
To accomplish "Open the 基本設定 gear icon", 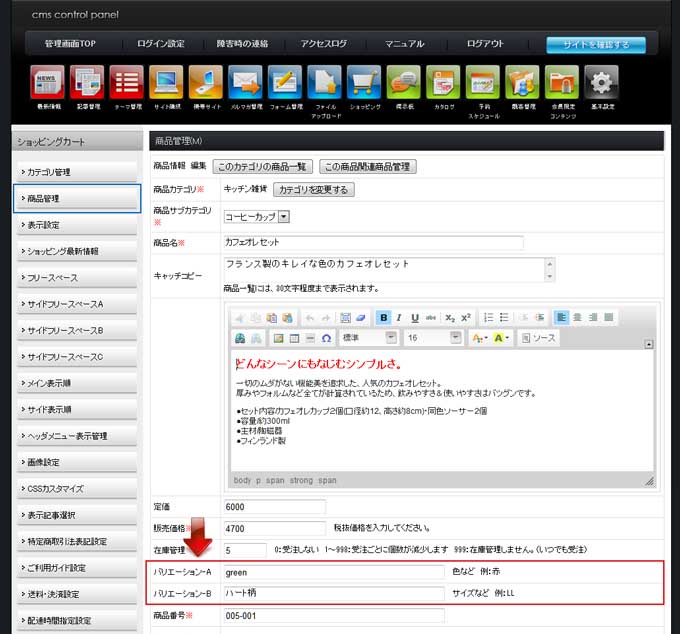I will (600, 83).
